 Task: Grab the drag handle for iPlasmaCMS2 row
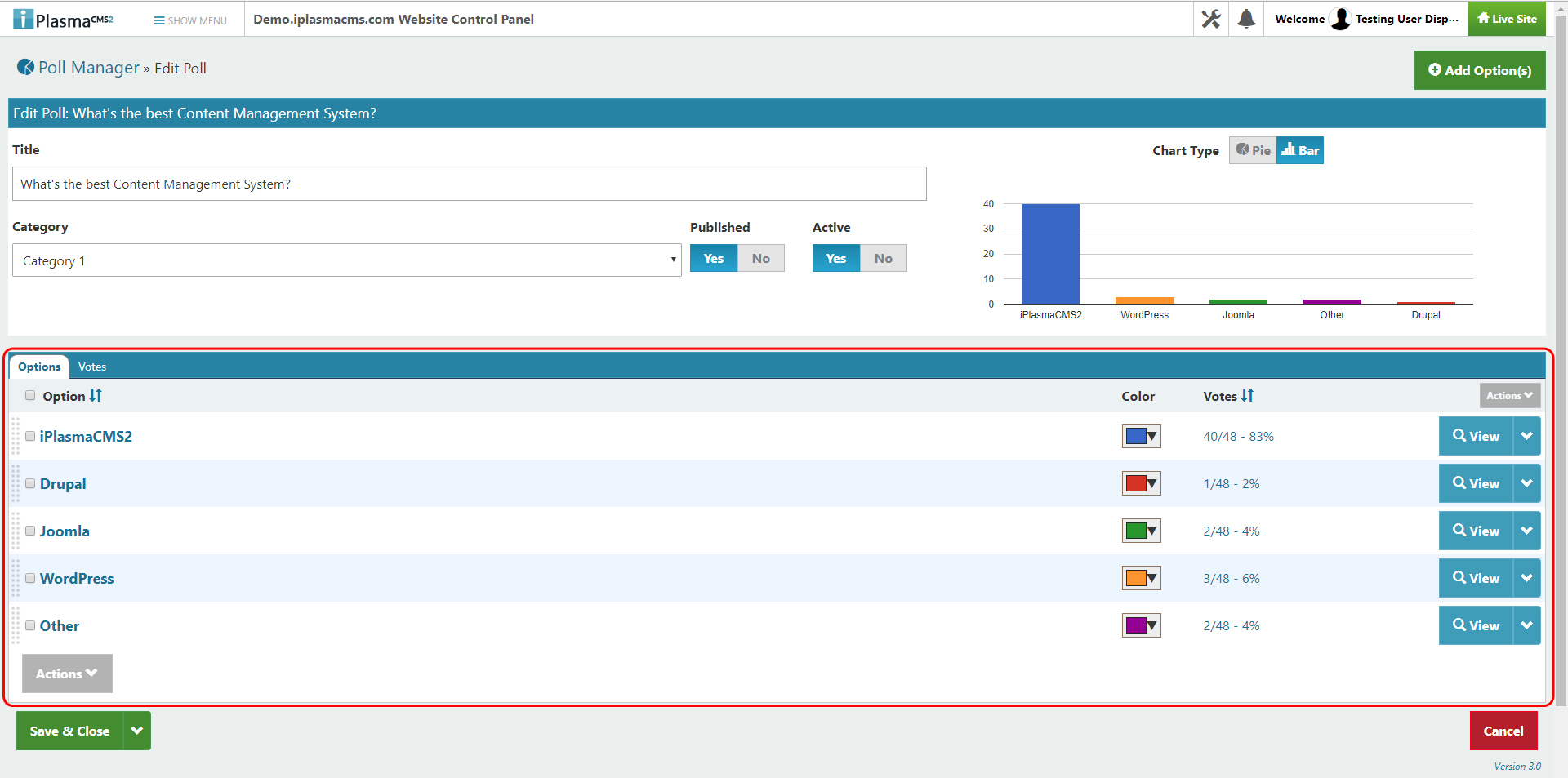[16, 436]
